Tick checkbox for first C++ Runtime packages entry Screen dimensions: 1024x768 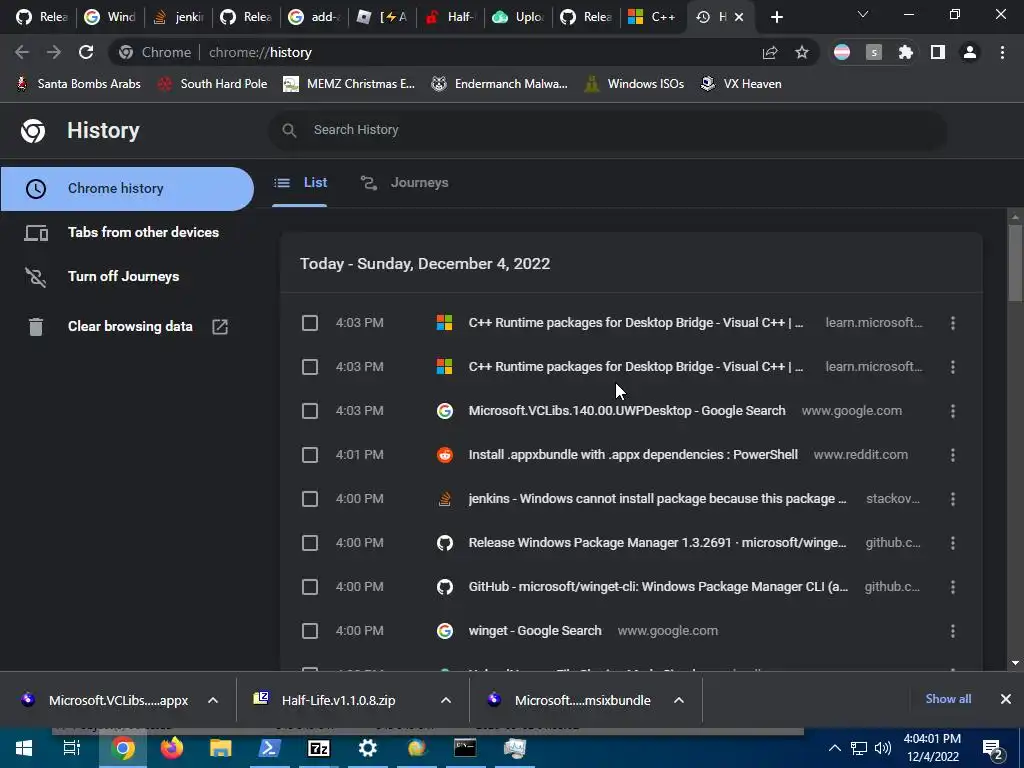pos(310,323)
